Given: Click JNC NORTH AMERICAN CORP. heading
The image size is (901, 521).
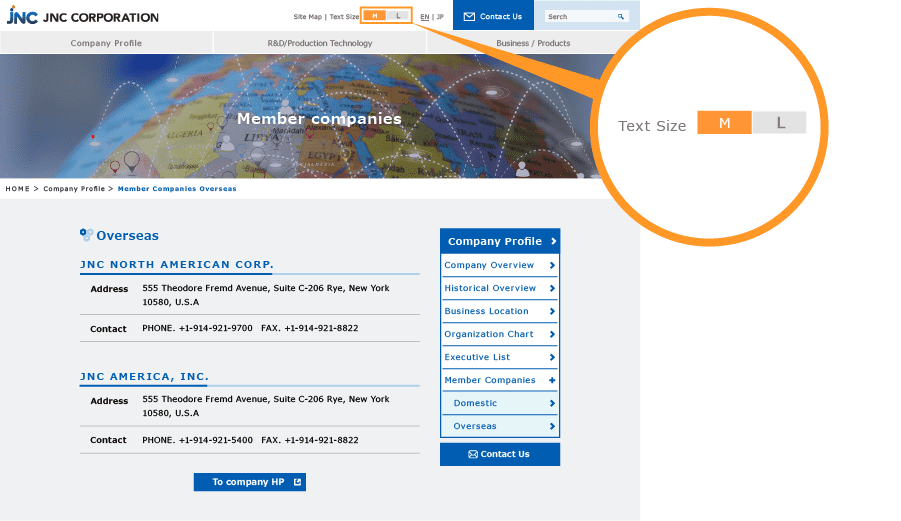Looking at the screenshot, I should coord(176,264).
